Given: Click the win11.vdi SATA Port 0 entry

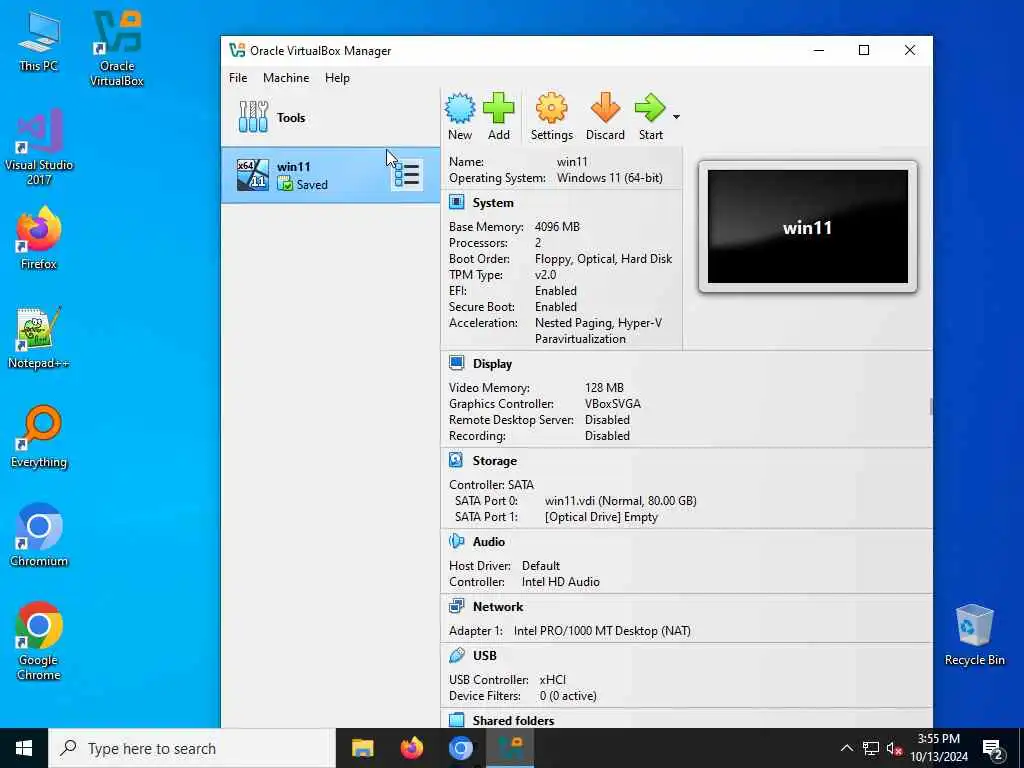Looking at the screenshot, I should pyautogui.click(x=620, y=501).
